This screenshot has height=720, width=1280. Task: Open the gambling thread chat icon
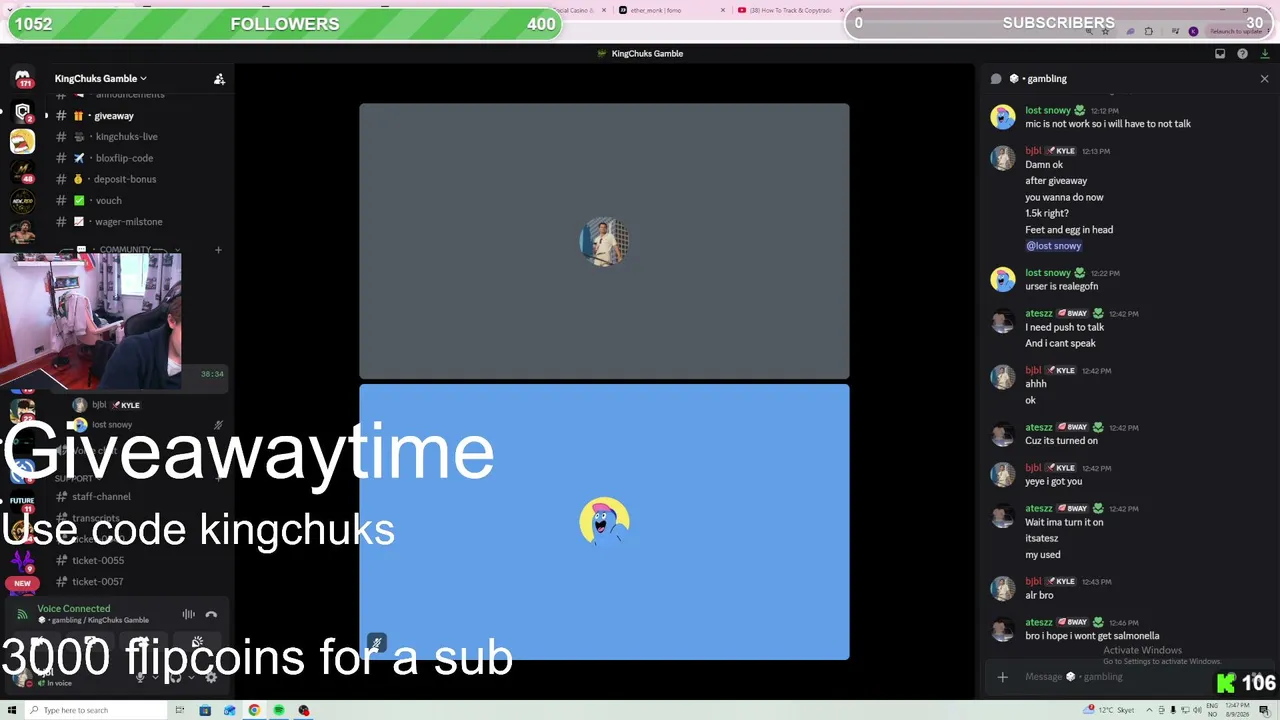(x=996, y=78)
